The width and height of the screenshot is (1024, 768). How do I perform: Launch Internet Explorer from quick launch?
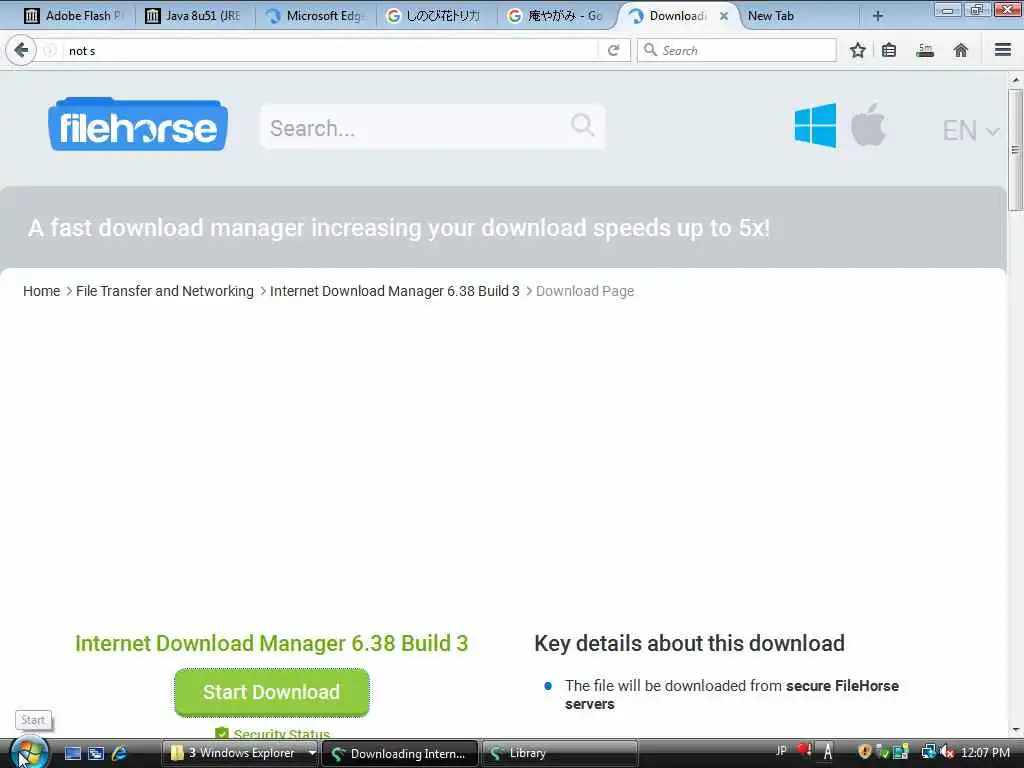point(120,753)
